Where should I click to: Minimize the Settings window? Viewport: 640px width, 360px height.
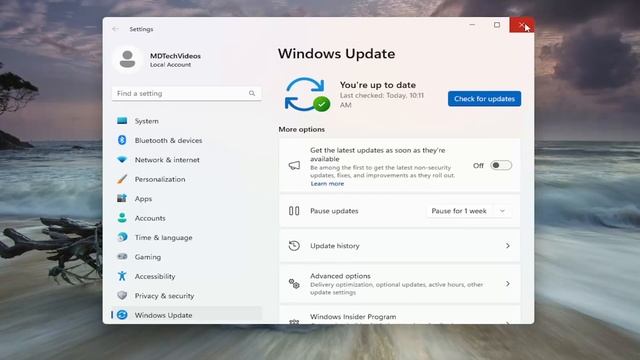point(472,25)
